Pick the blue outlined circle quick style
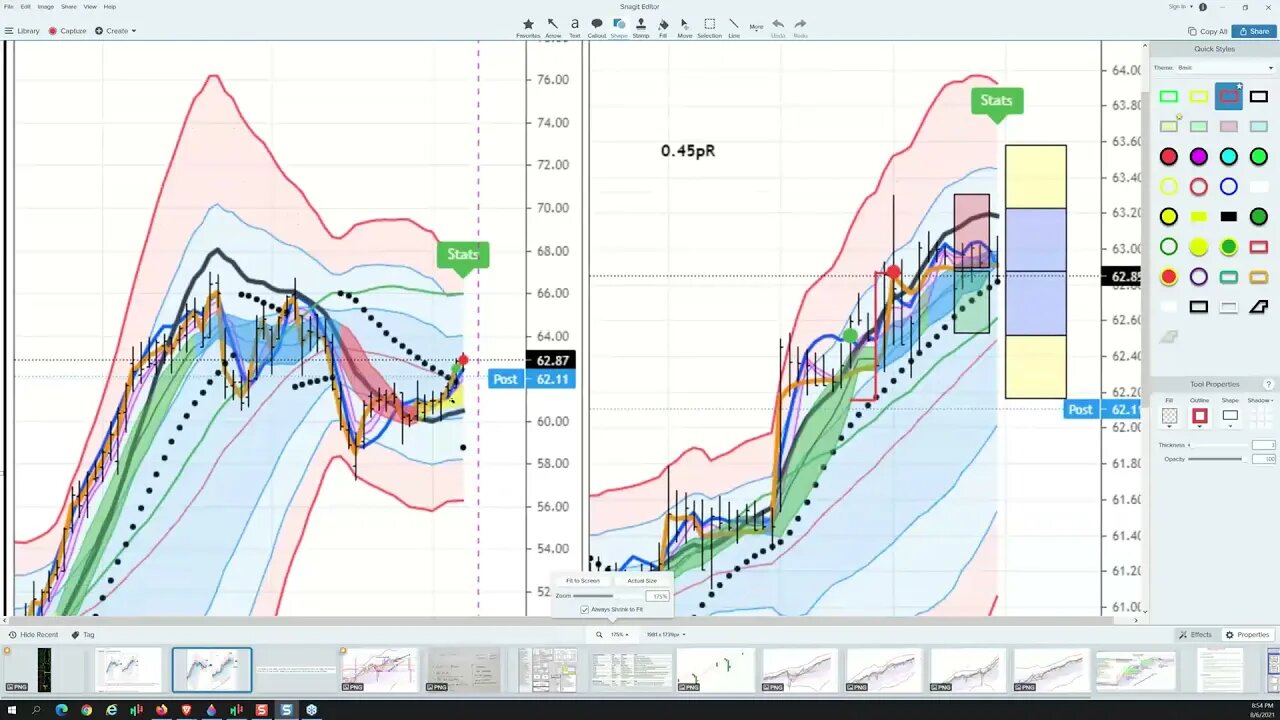 1228,186
